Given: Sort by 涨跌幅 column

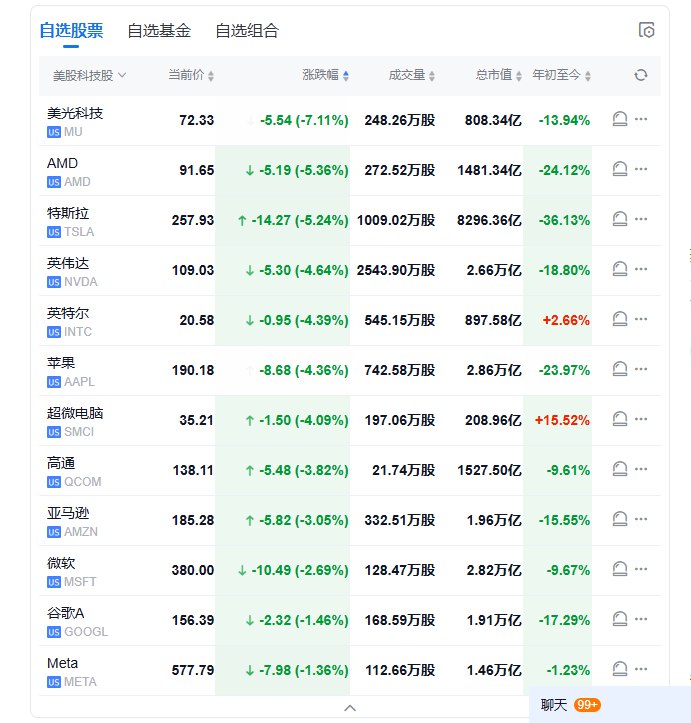Looking at the screenshot, I should coord(325,75).
